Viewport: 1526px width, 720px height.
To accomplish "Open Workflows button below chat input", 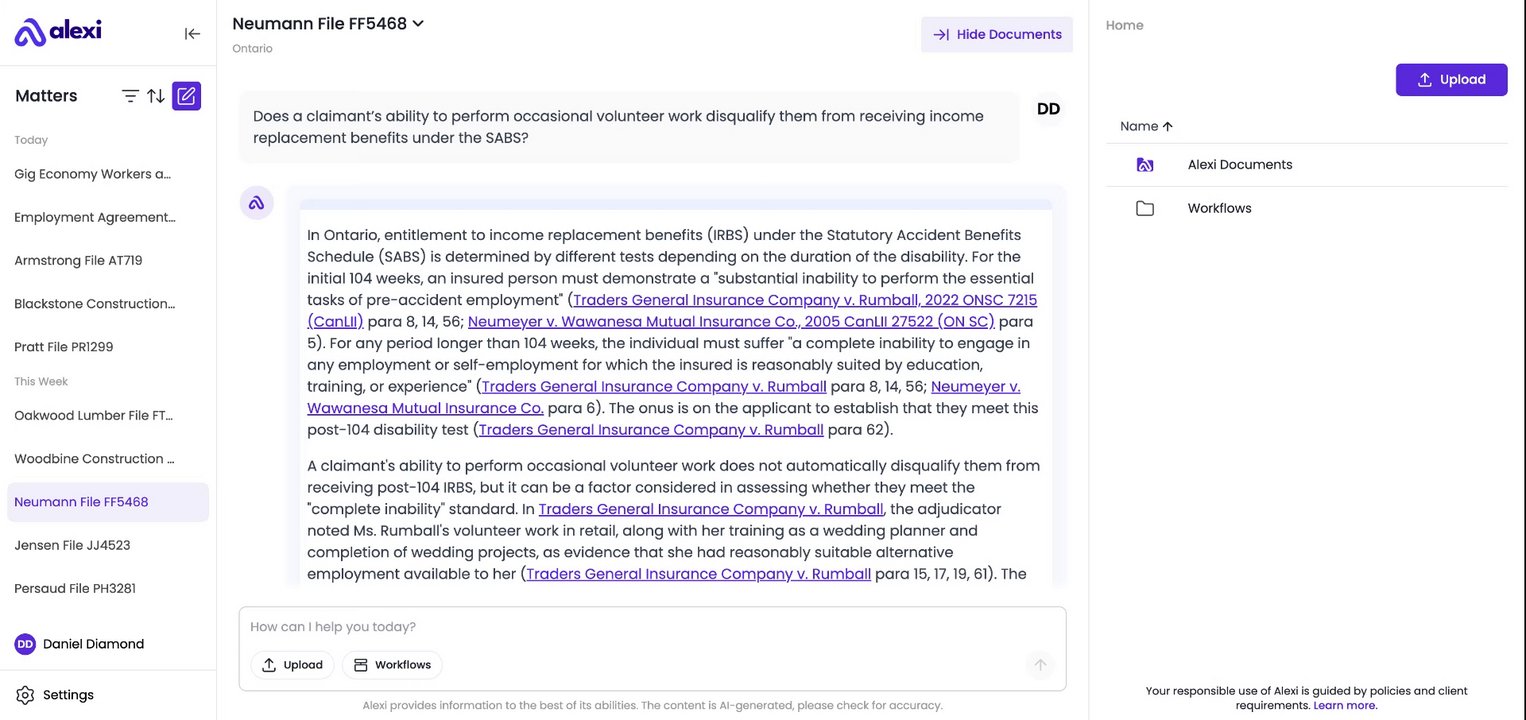I will [x=392, y=665].
